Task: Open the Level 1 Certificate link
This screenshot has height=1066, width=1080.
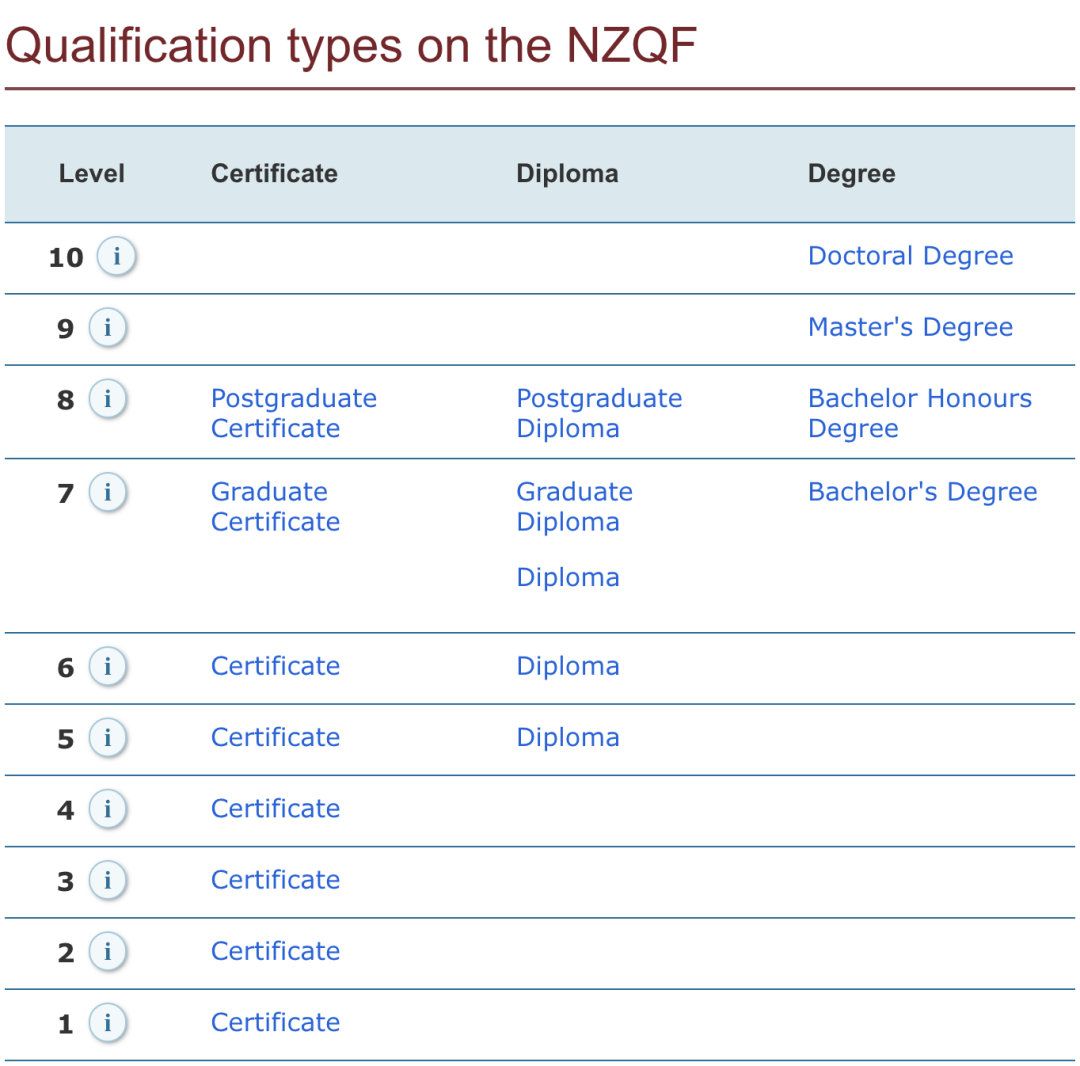Action: 275,1022
